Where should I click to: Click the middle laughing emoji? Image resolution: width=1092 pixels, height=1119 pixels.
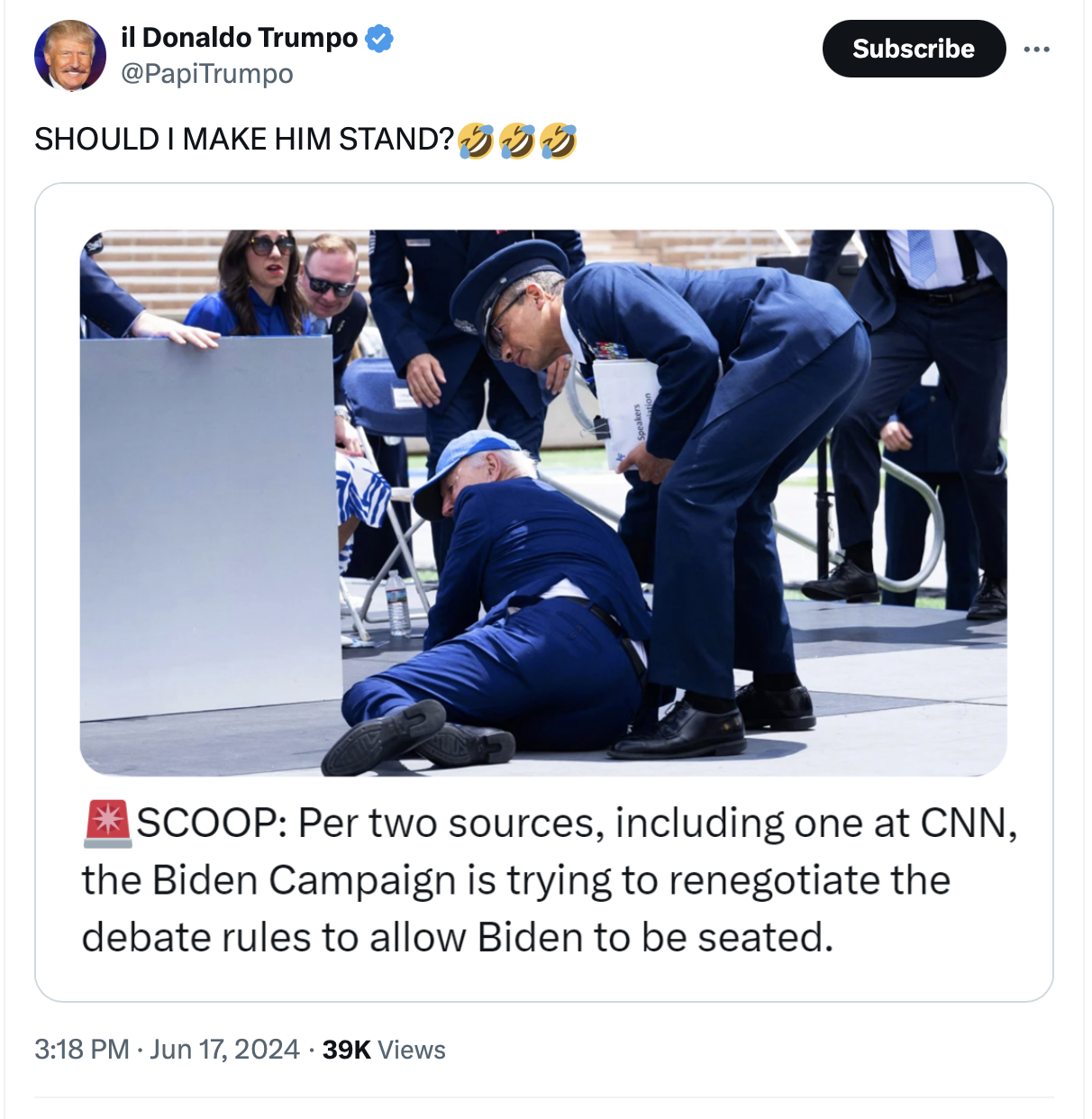click(x=517, y=141)
